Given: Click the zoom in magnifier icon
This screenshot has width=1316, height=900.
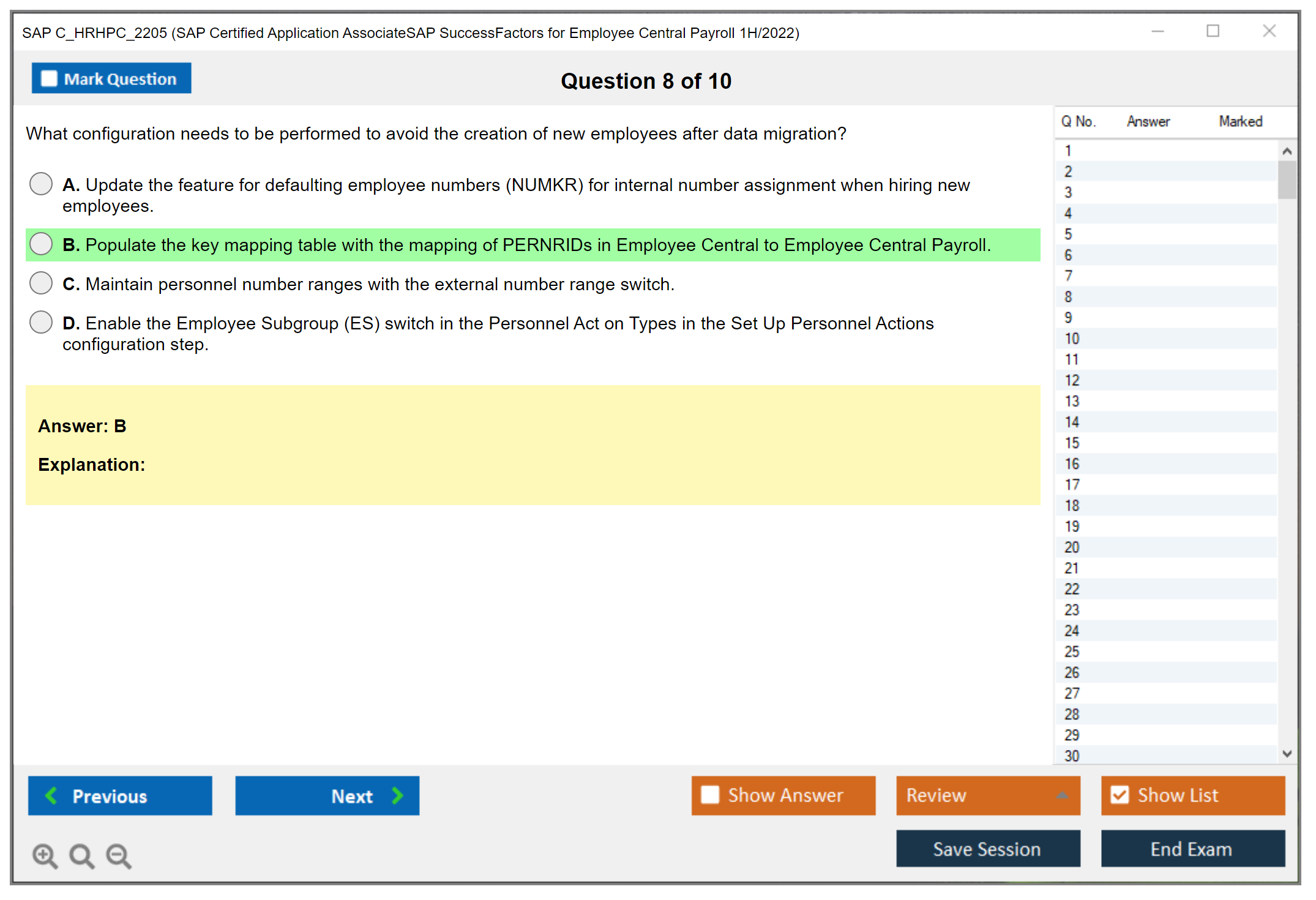Looking at the screenshot, I should point(45,855).
